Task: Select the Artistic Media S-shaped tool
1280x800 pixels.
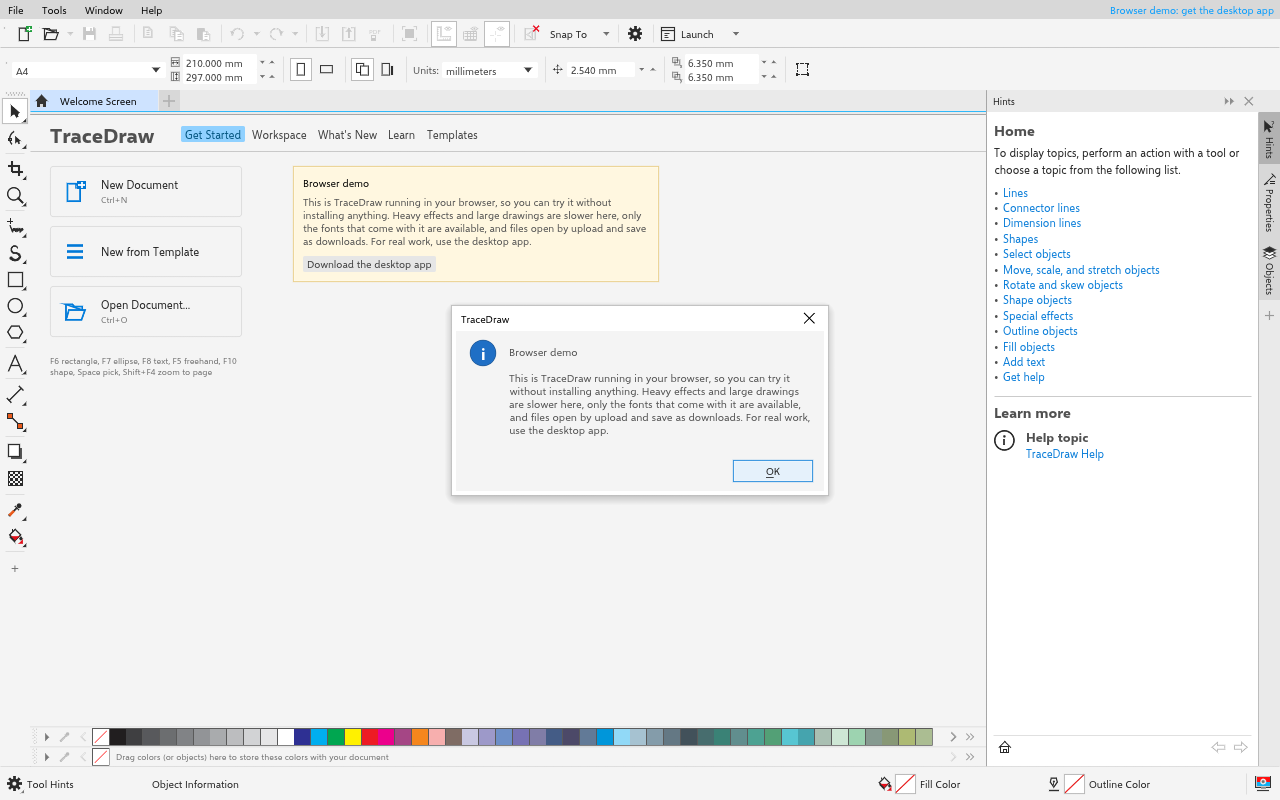Action: [x=15, y=253]
